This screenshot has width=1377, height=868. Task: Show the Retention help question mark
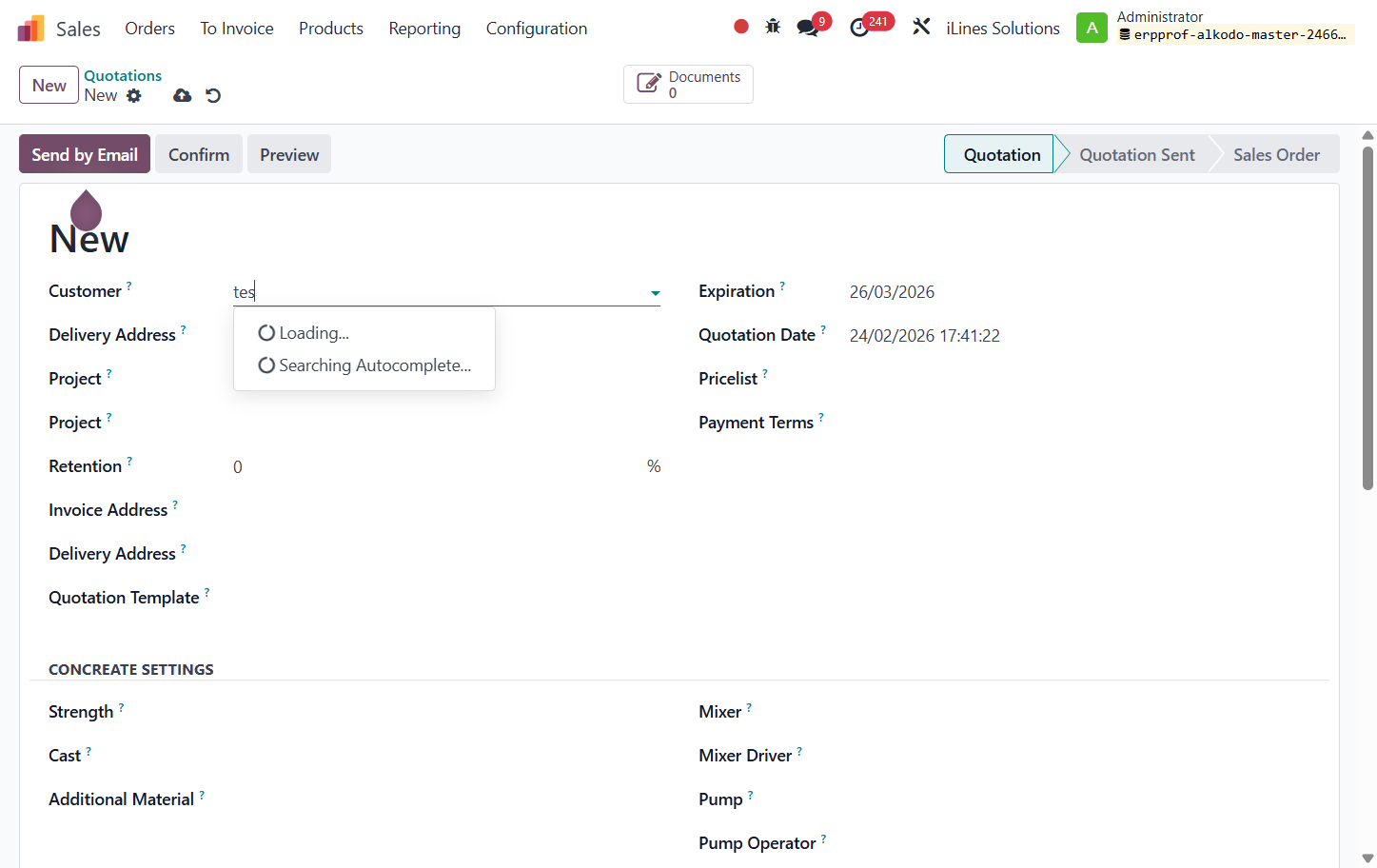click(x=129, y=460)
